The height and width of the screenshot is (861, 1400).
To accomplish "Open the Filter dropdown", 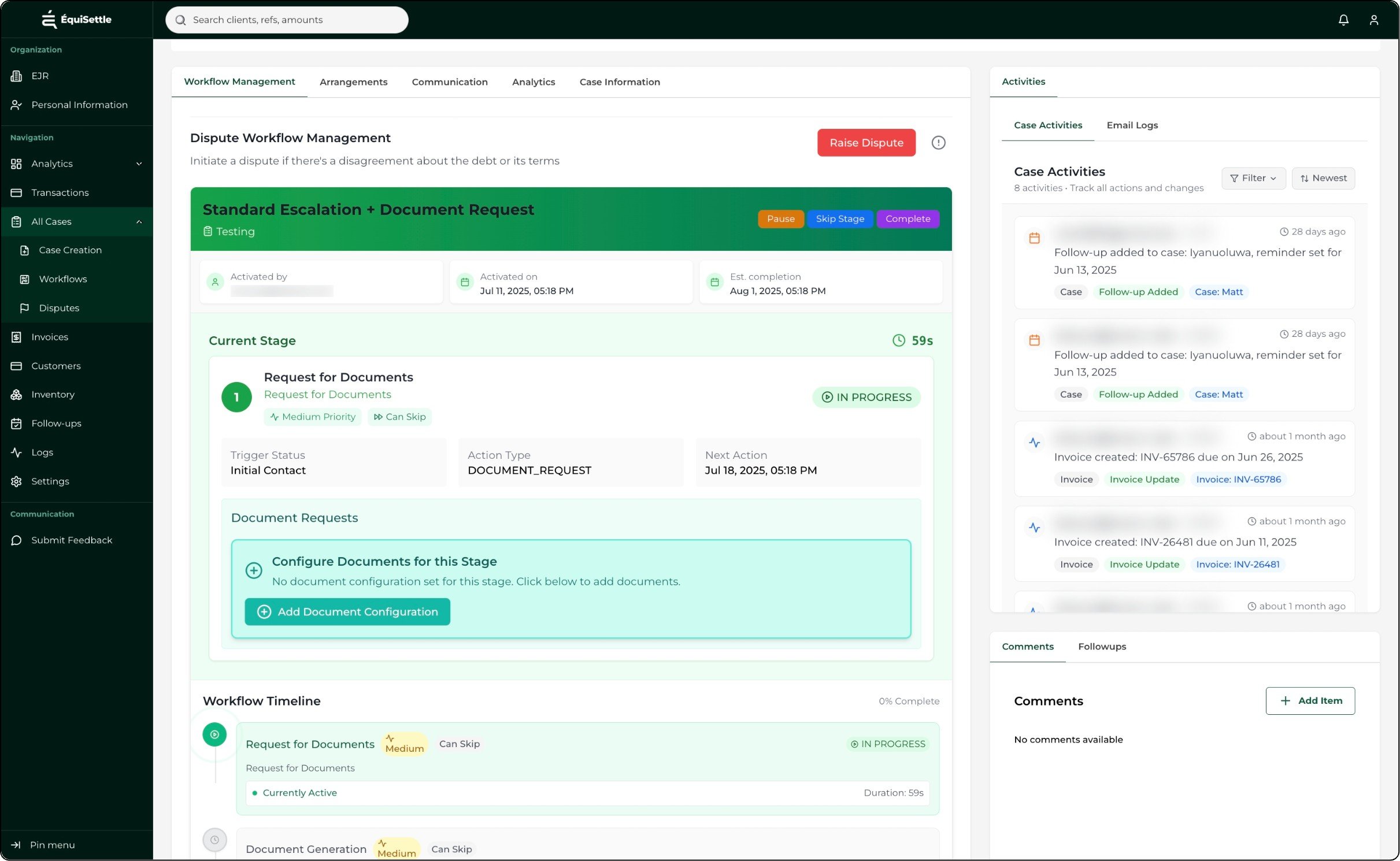I will [1253, 178].
